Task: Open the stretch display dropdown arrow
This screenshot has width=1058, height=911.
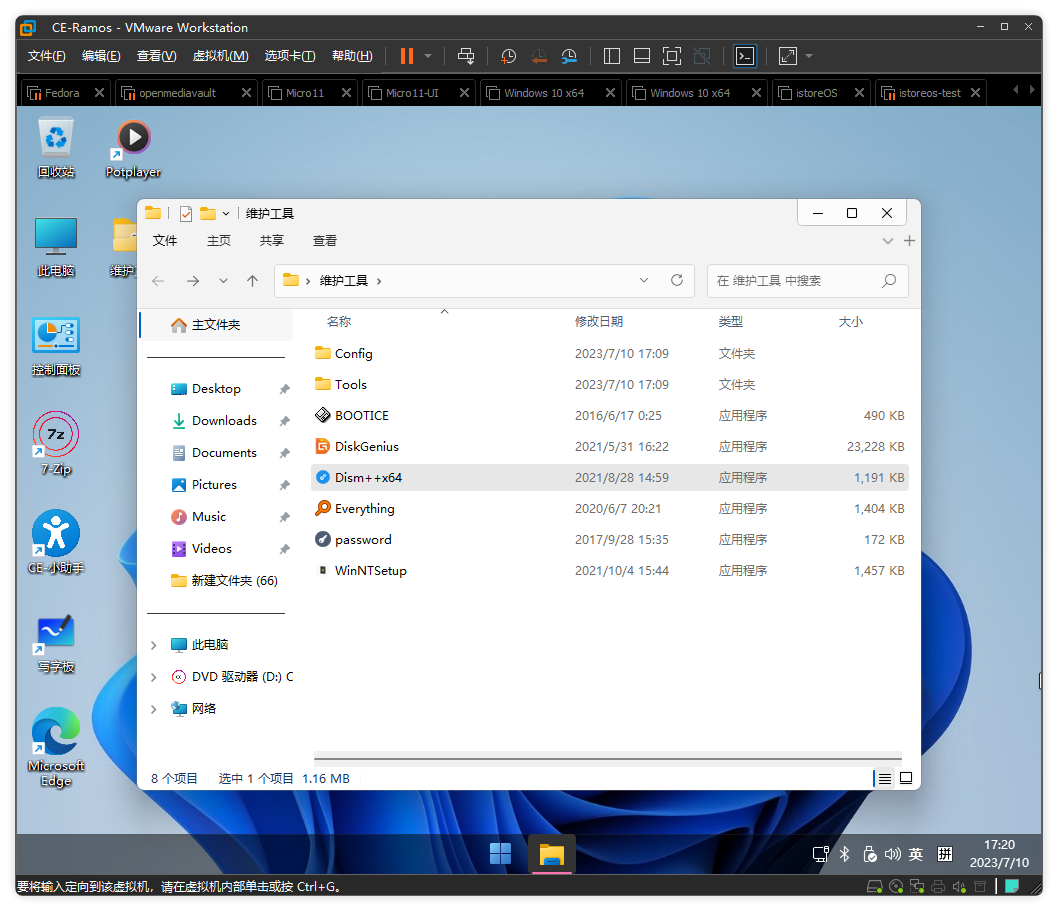Action: click(x=809, y=56)
